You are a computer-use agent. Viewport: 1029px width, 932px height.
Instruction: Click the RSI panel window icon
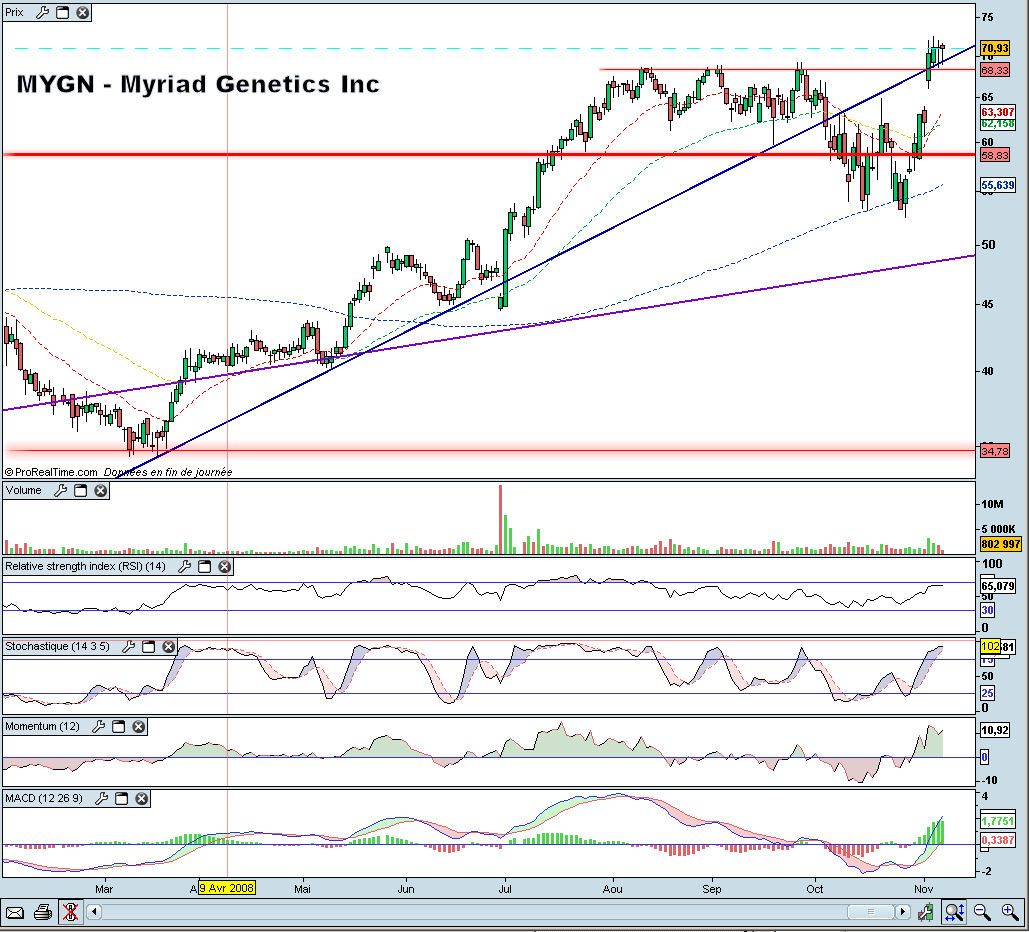(204, 566)
